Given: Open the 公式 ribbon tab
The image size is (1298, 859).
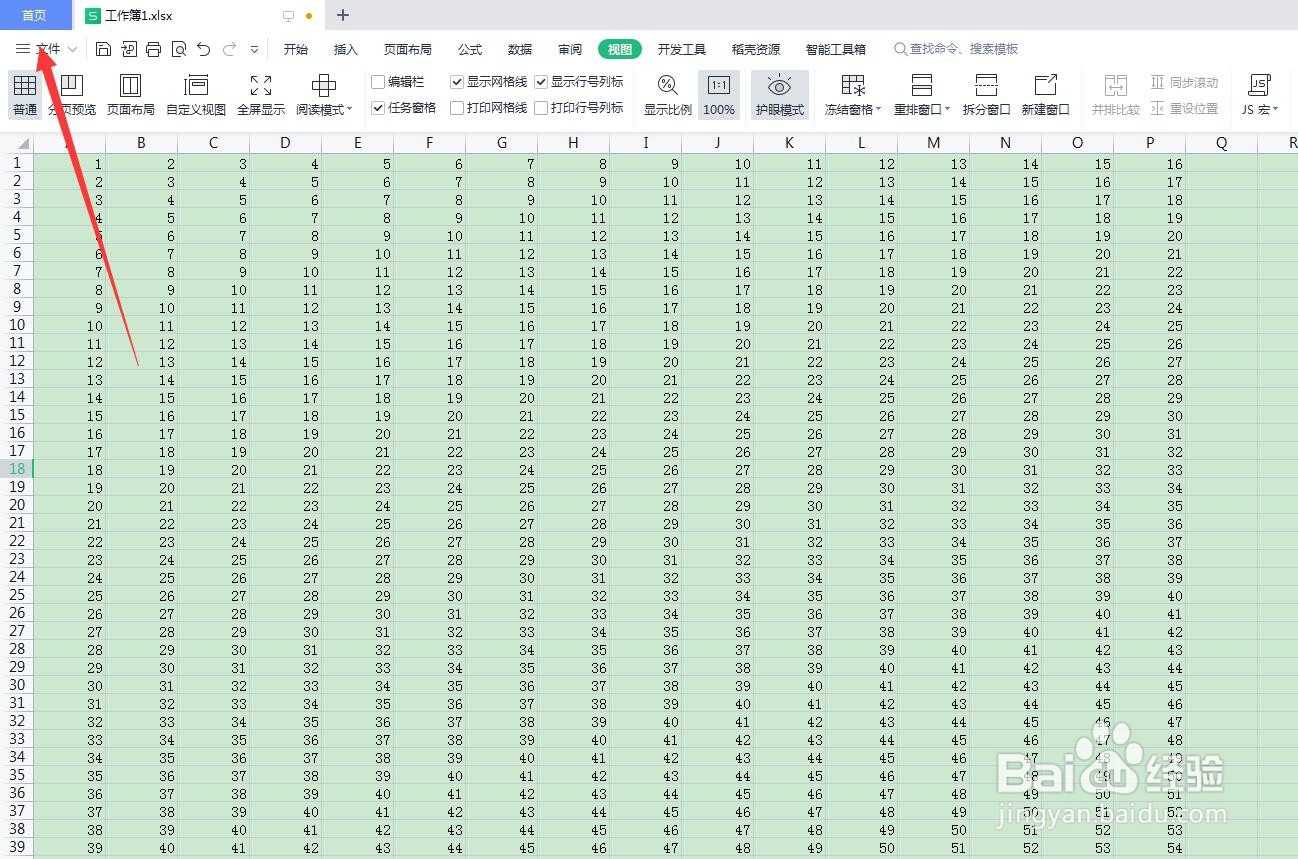Looking at the screenshot, I should click(x=470, y=49).
